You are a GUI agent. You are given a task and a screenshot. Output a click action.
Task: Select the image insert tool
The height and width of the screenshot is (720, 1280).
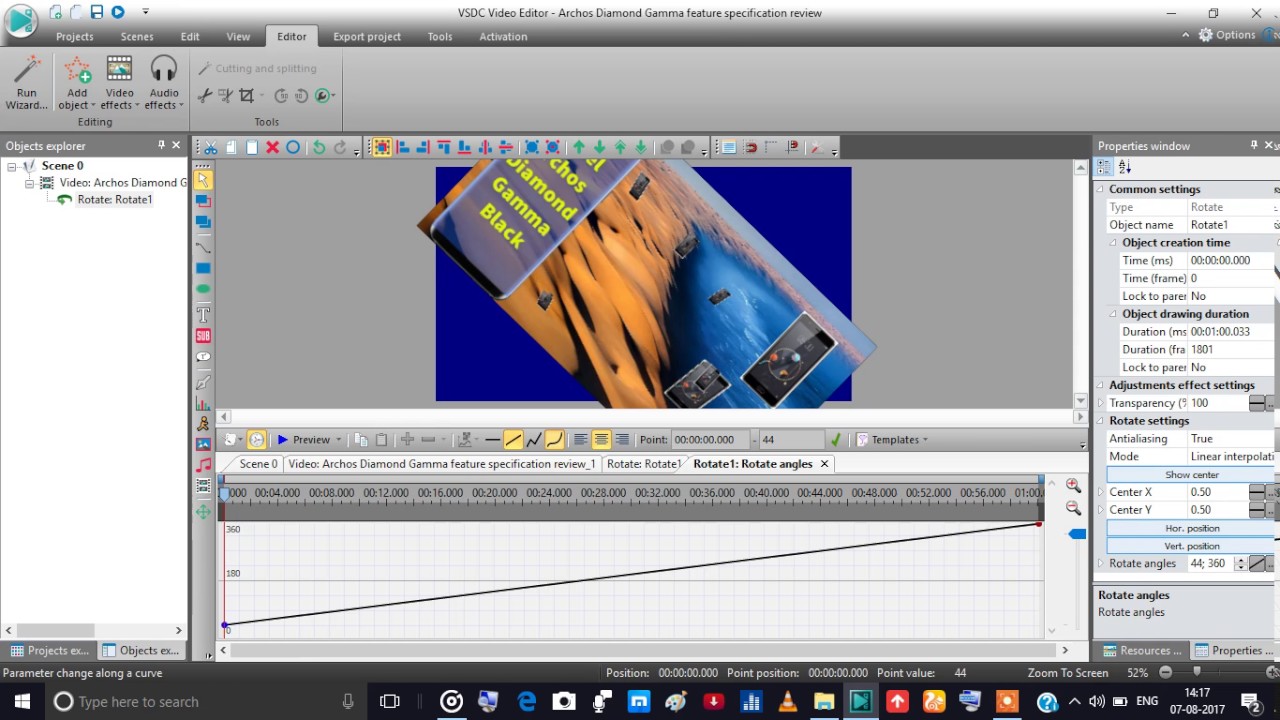[x=203, y=444]
